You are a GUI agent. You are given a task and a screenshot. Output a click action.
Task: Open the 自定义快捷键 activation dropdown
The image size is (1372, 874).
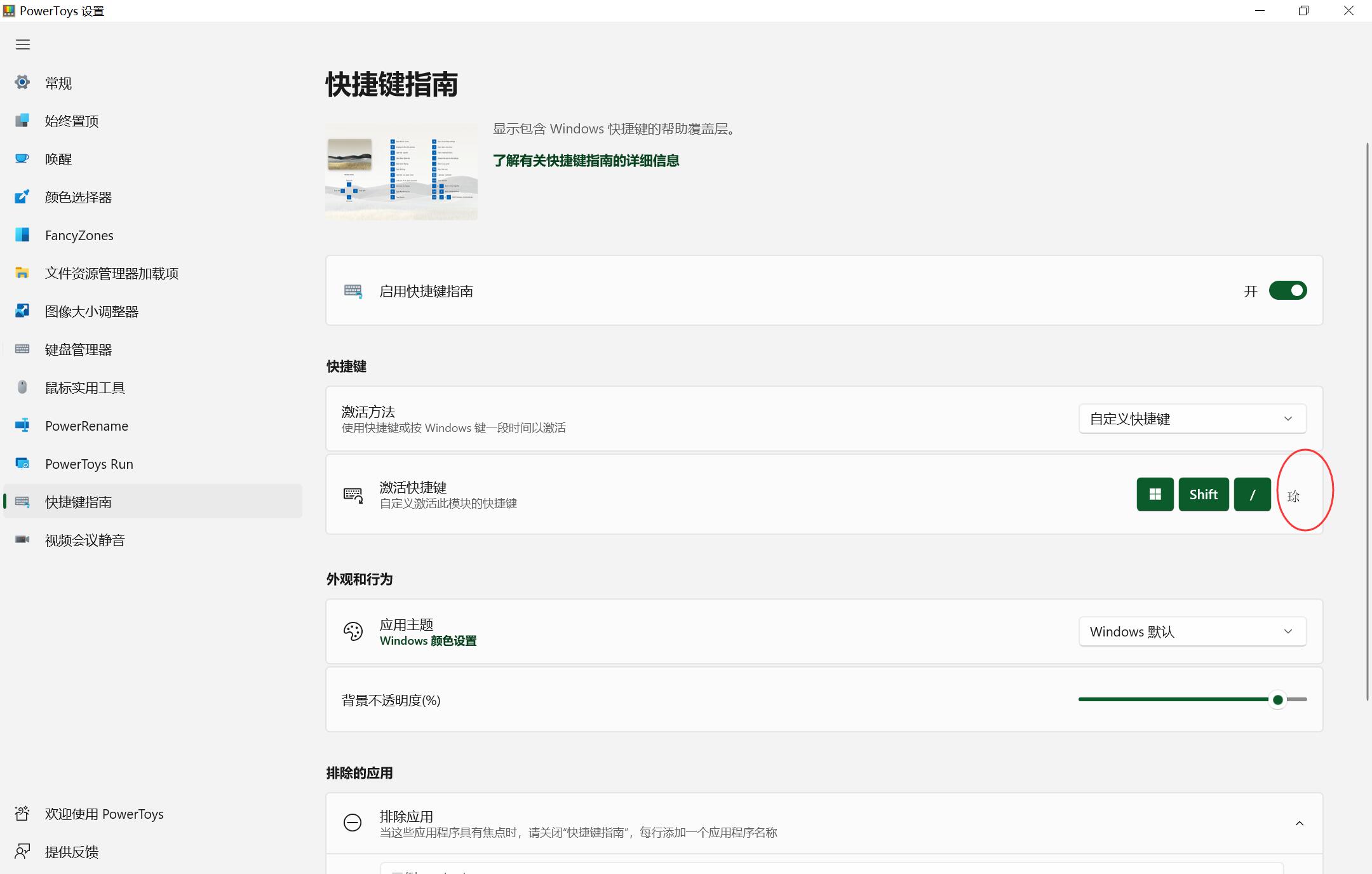click(x=1191, y=419)
